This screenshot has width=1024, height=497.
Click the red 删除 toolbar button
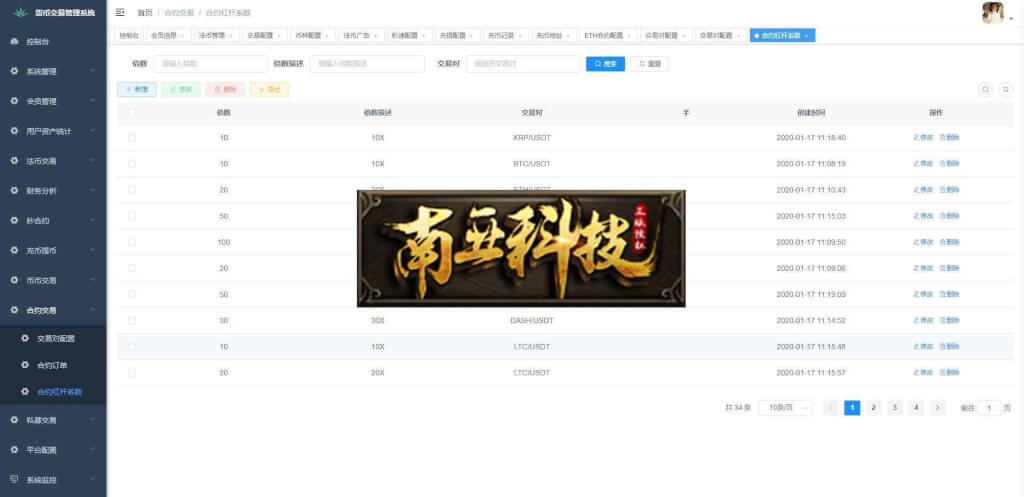tap(225, 89)
